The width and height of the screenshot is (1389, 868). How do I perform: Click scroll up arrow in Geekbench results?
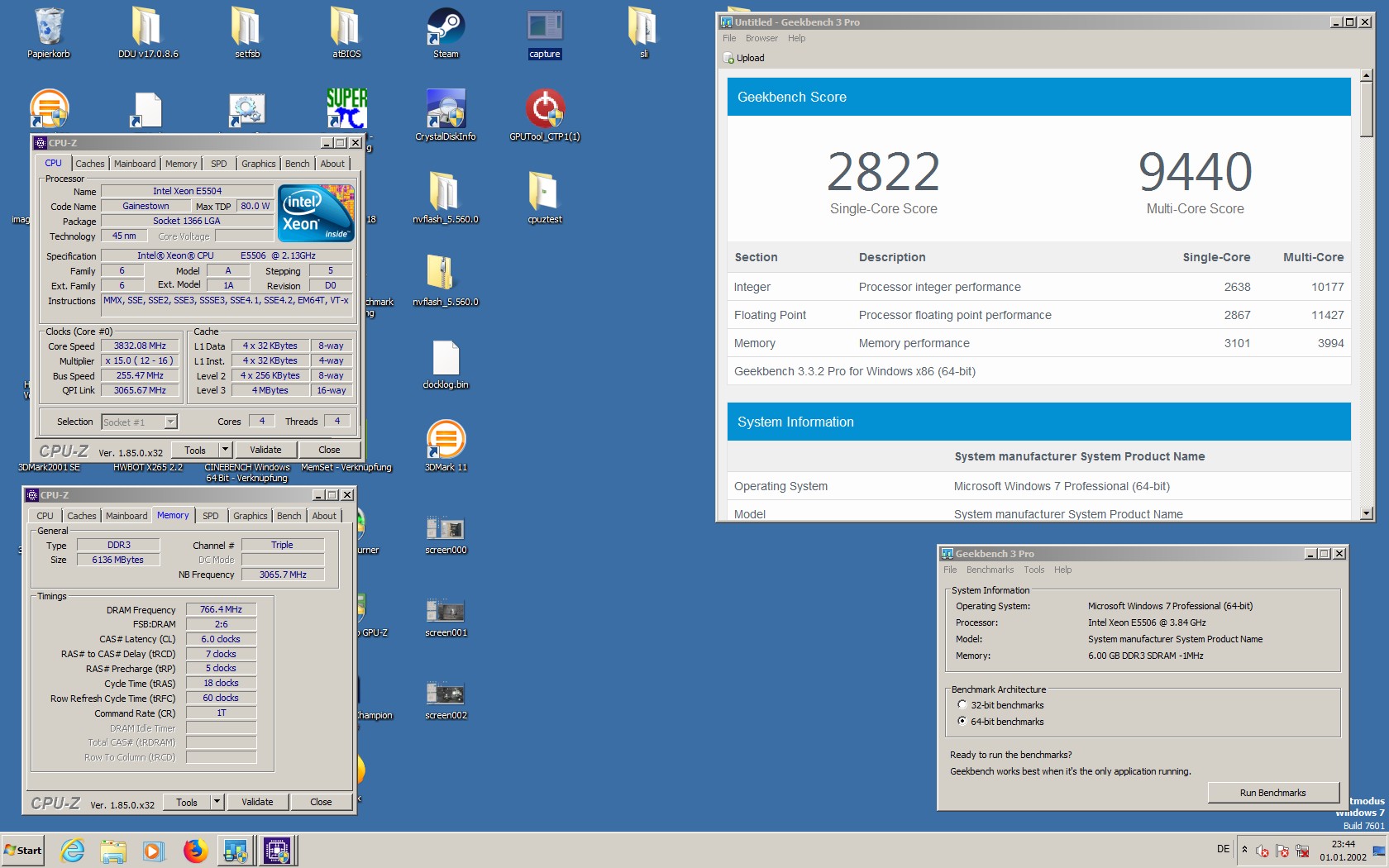click(1367, 76)
